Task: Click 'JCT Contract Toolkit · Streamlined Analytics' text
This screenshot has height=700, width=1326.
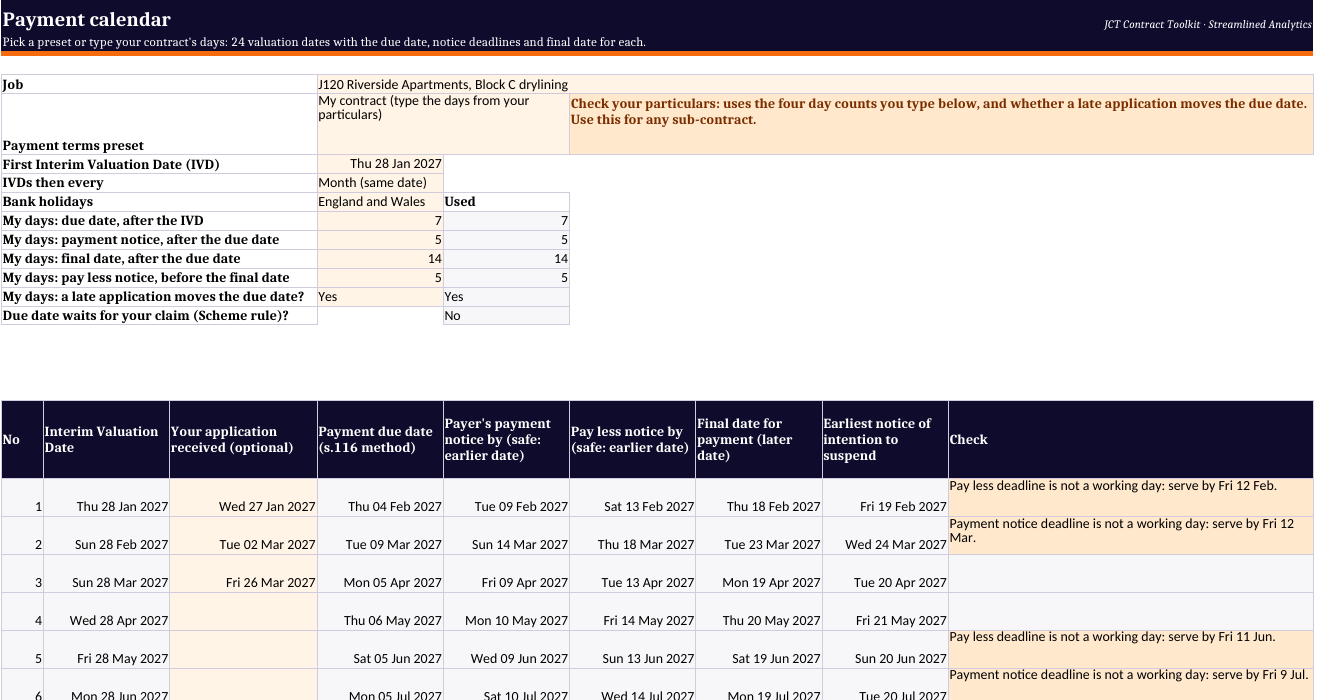Action: tap(1208, 24)
